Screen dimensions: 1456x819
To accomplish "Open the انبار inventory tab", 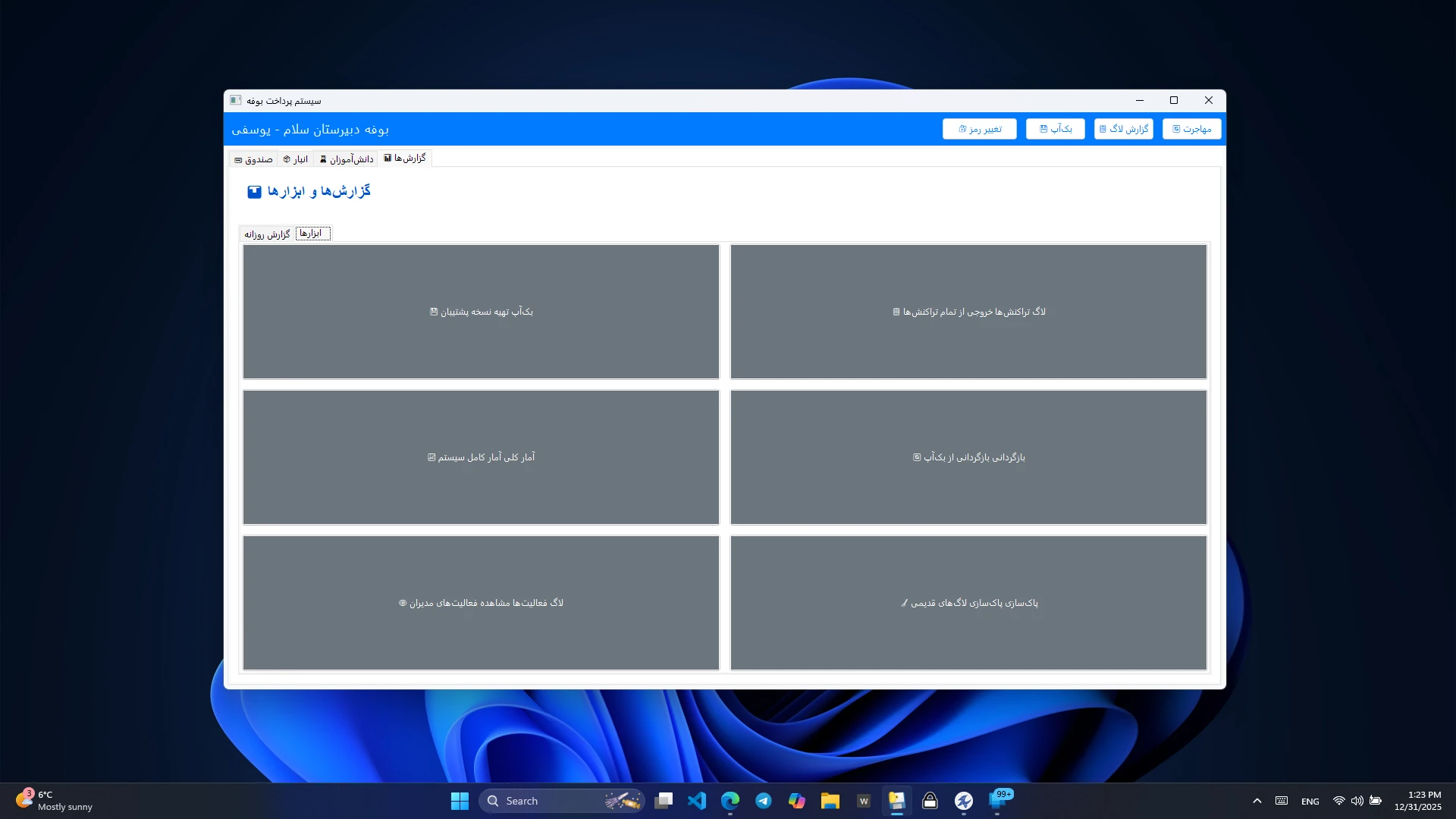I will 296,159.
